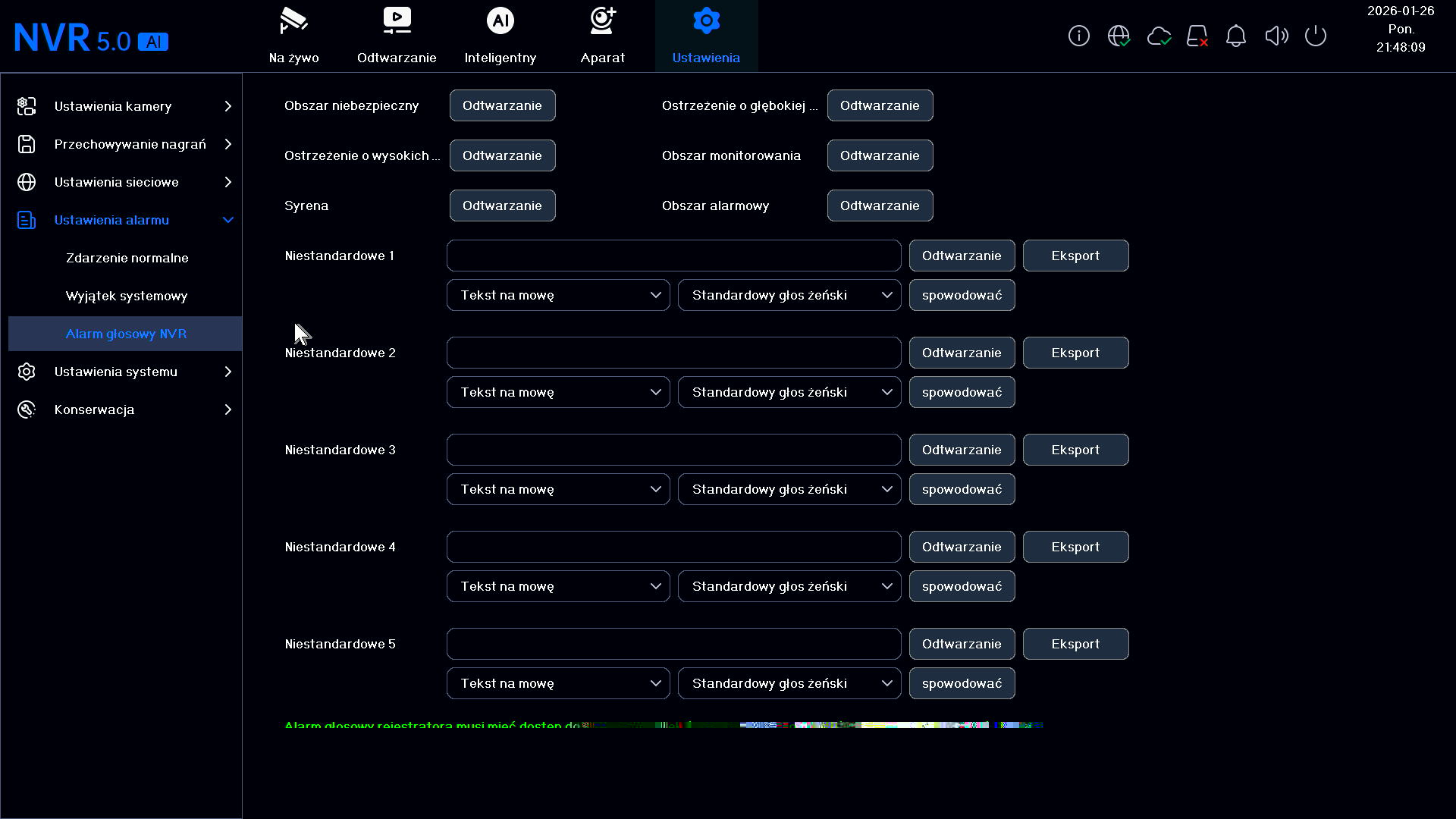
Task: Click the Przechowywanie nagrań disk icon
Action: tap(27, 144)
